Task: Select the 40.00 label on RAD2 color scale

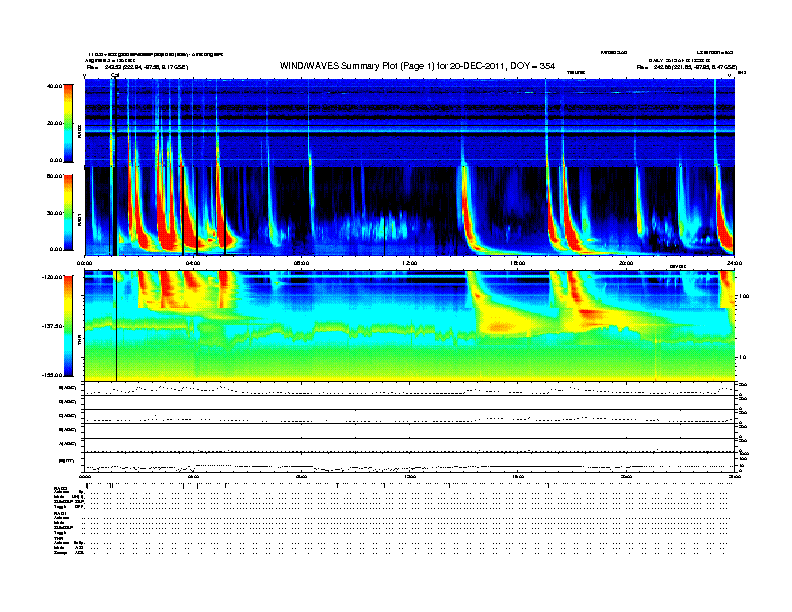Action: (55, 86)
